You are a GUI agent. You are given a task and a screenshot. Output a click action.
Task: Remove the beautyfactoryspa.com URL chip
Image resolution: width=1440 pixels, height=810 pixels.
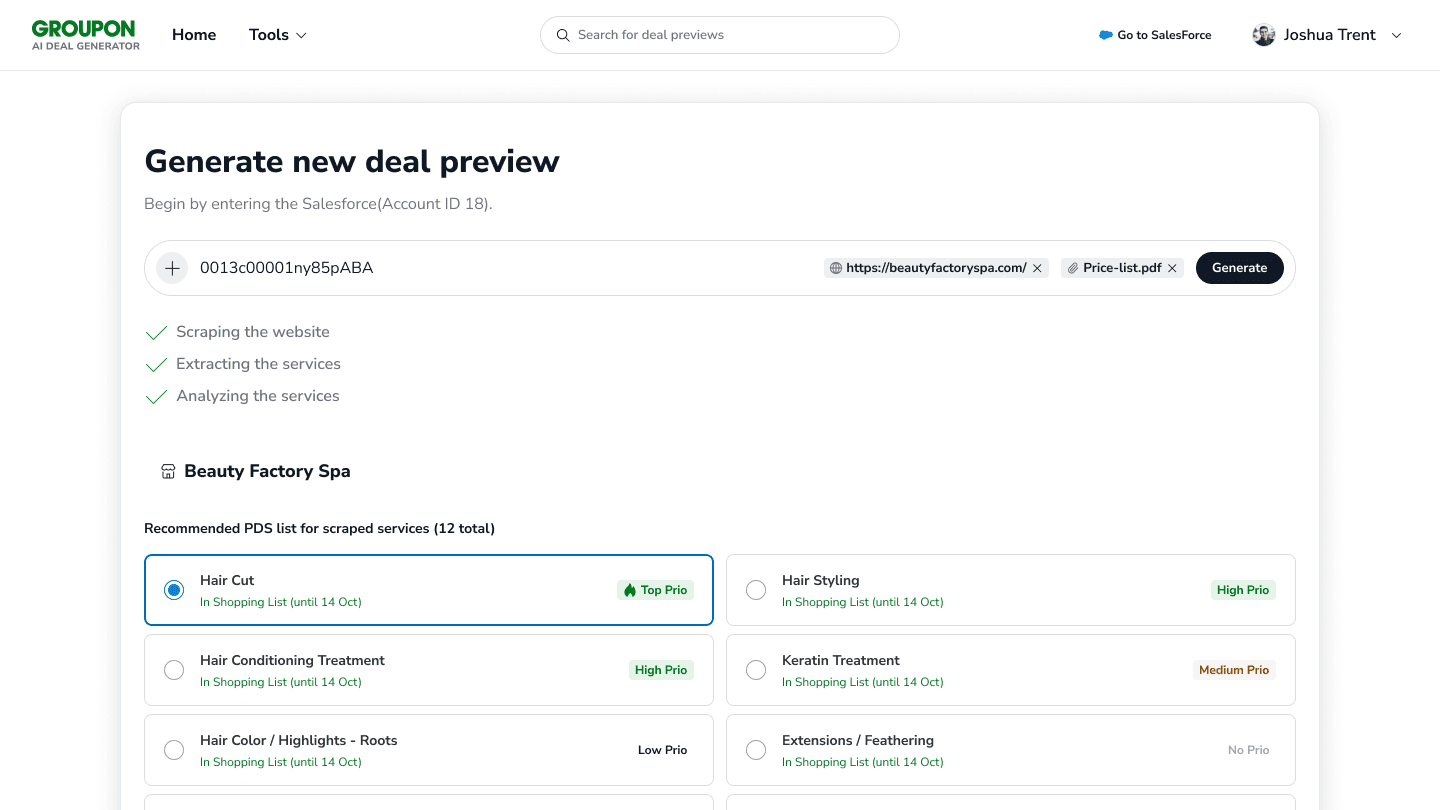1037,268
